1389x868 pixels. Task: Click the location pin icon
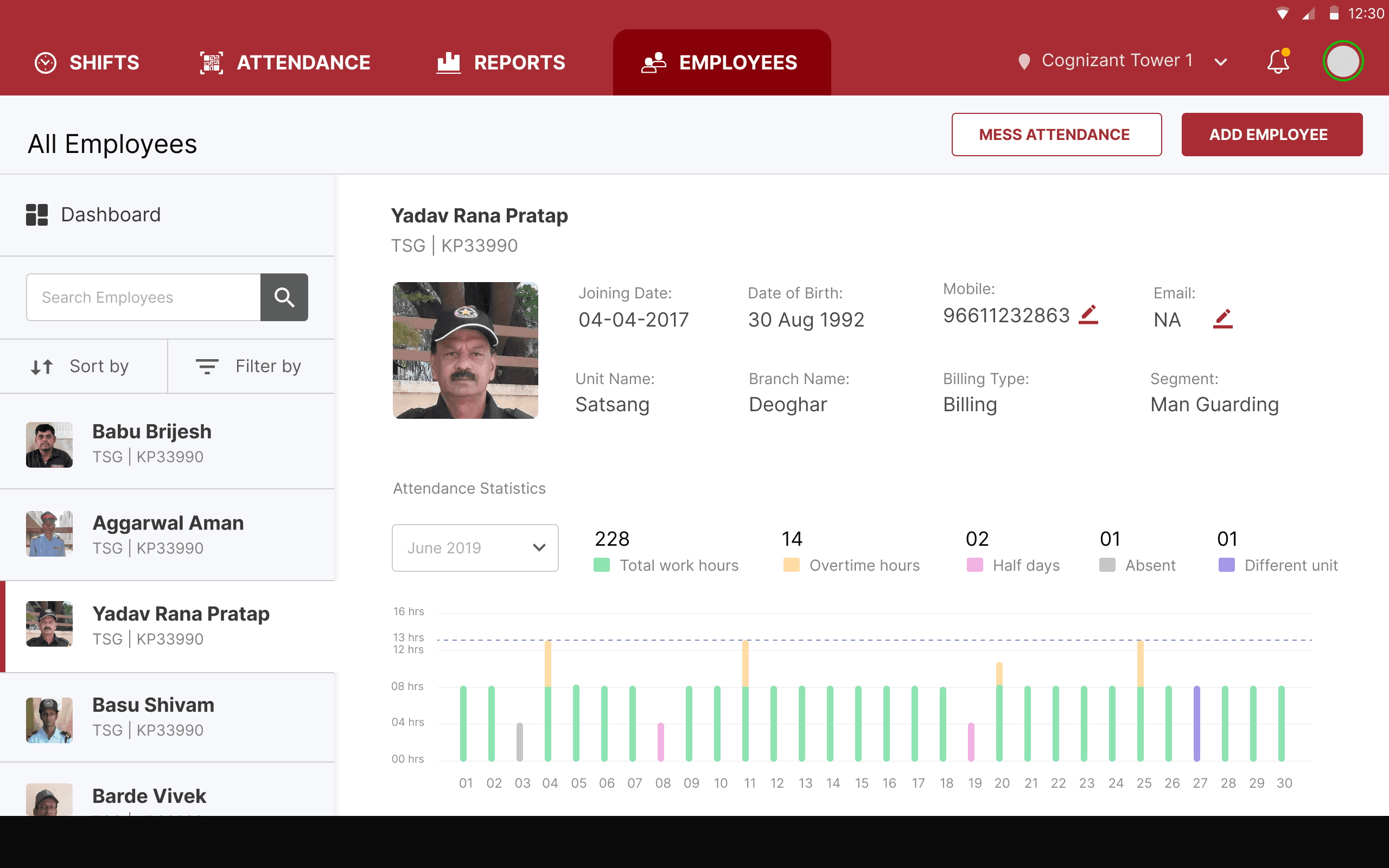click(x=1023, y=61)
